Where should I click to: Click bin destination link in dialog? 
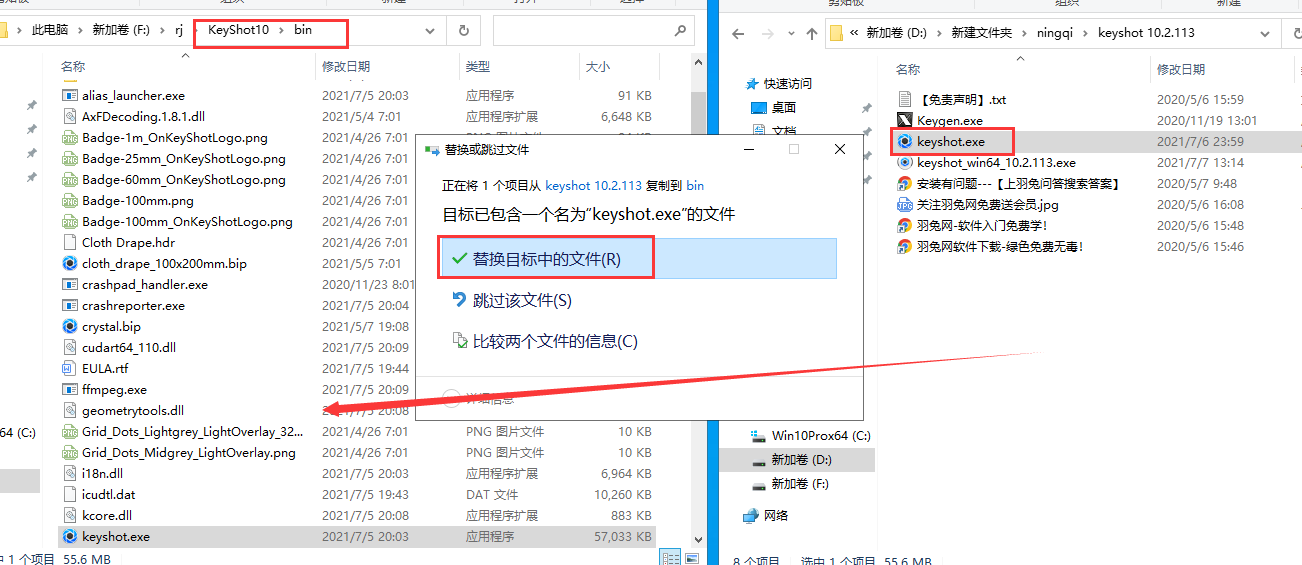[x=695, y=186]
